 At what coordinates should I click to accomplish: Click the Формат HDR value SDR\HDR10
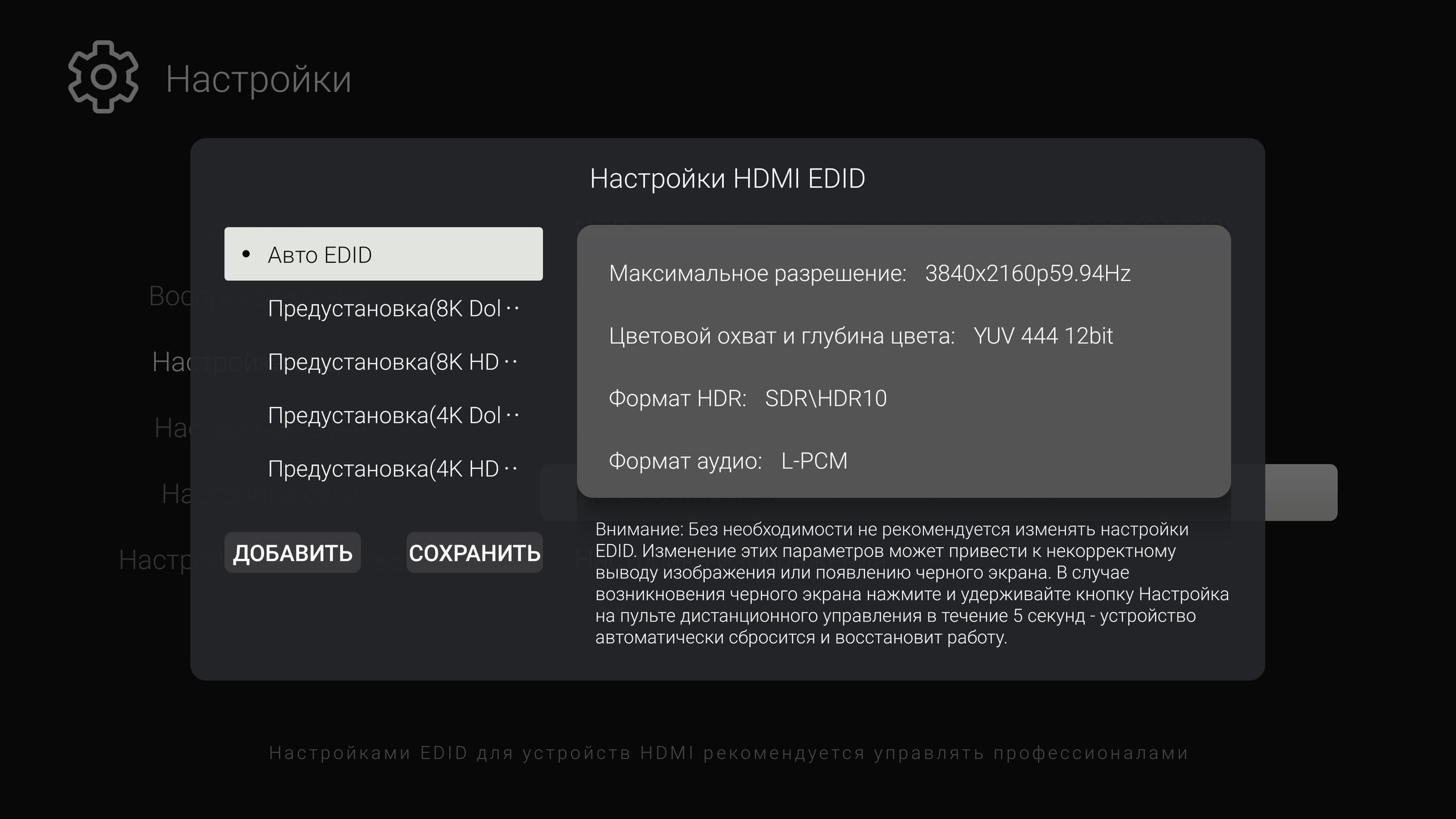click(825, 398)
